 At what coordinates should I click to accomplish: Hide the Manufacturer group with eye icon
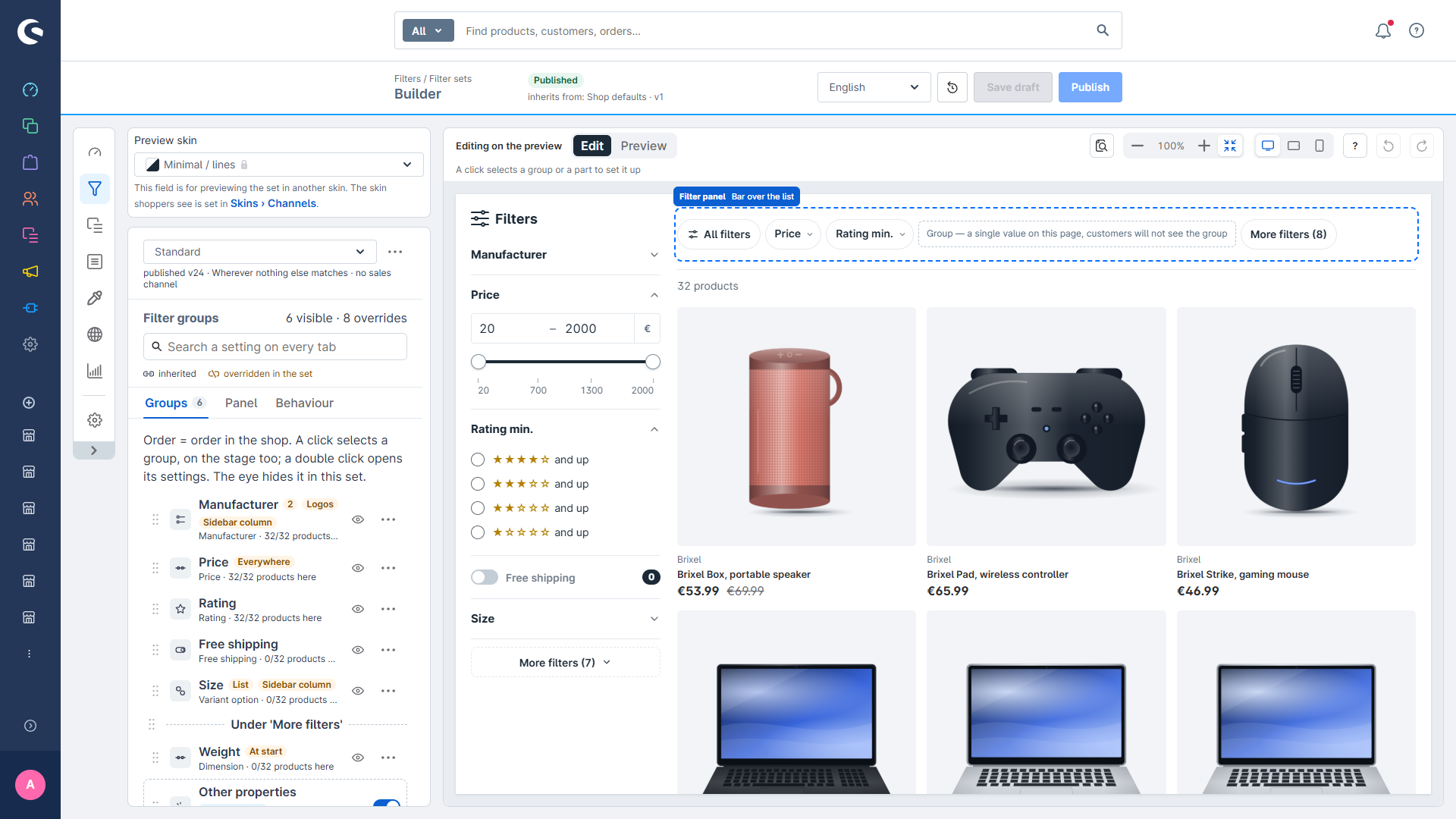(358, 519)
